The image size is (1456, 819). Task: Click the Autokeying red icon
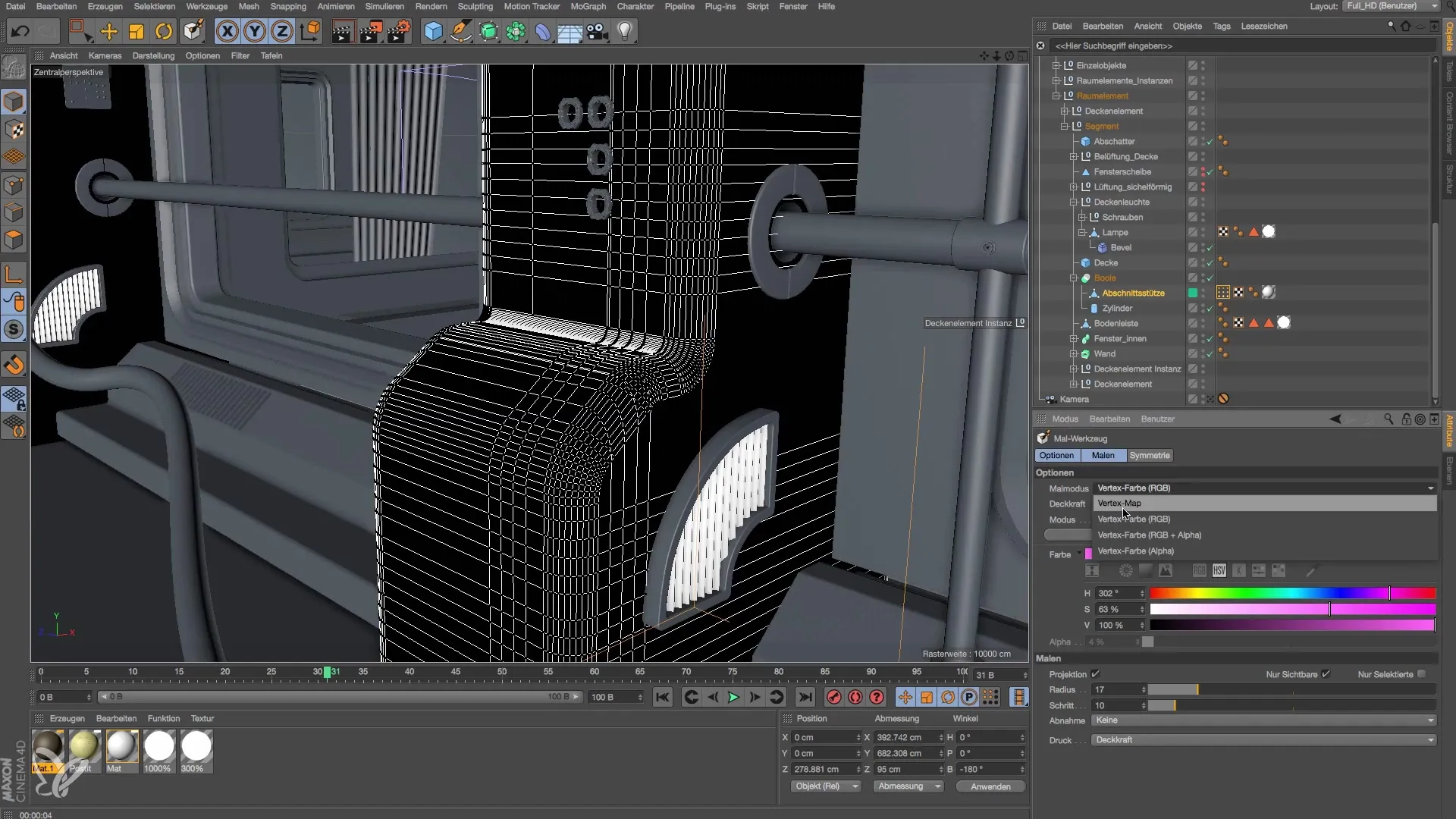click(x=855, y=697)
